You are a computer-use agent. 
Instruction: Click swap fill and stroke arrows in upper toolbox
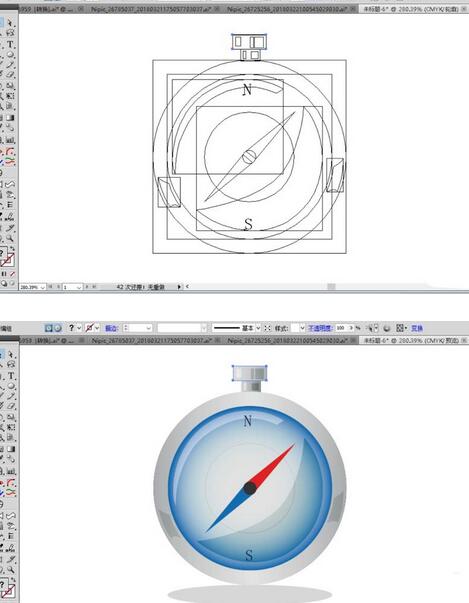12,249
